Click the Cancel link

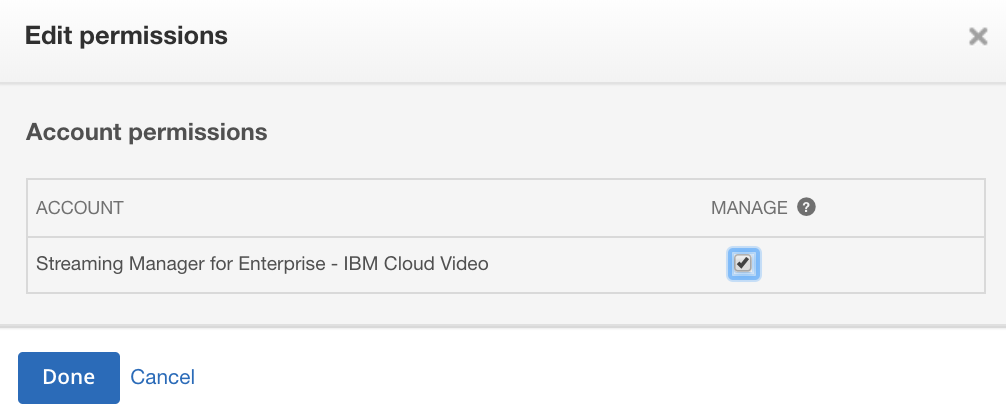click(x=162, y=377)
